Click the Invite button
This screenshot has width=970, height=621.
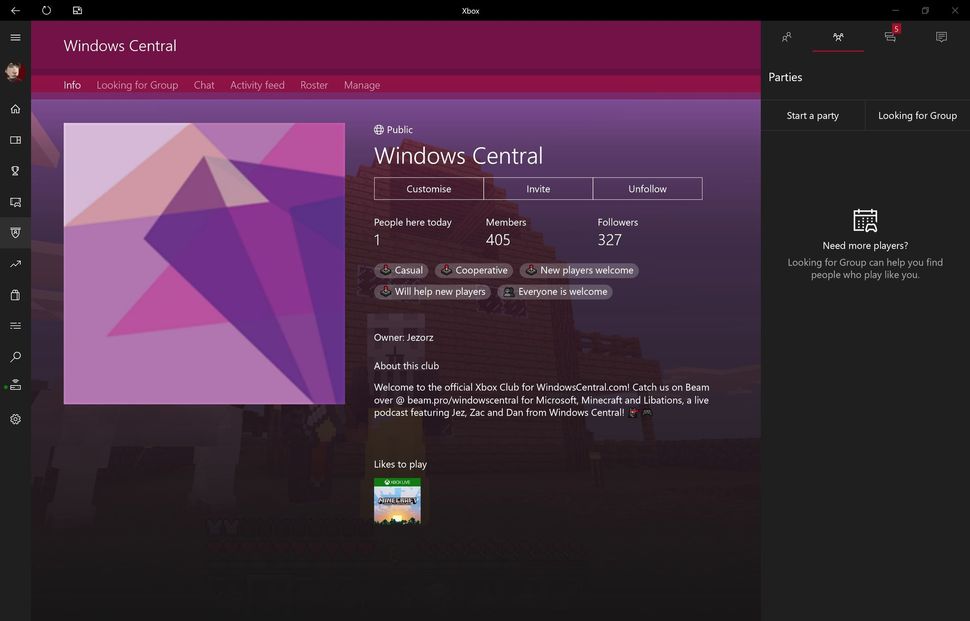pos(538,188)
